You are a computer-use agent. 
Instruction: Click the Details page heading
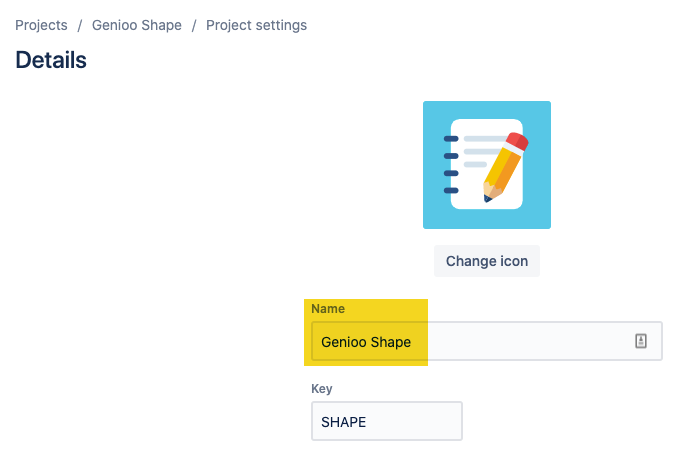pyautogui.click(x=51, y=60)
